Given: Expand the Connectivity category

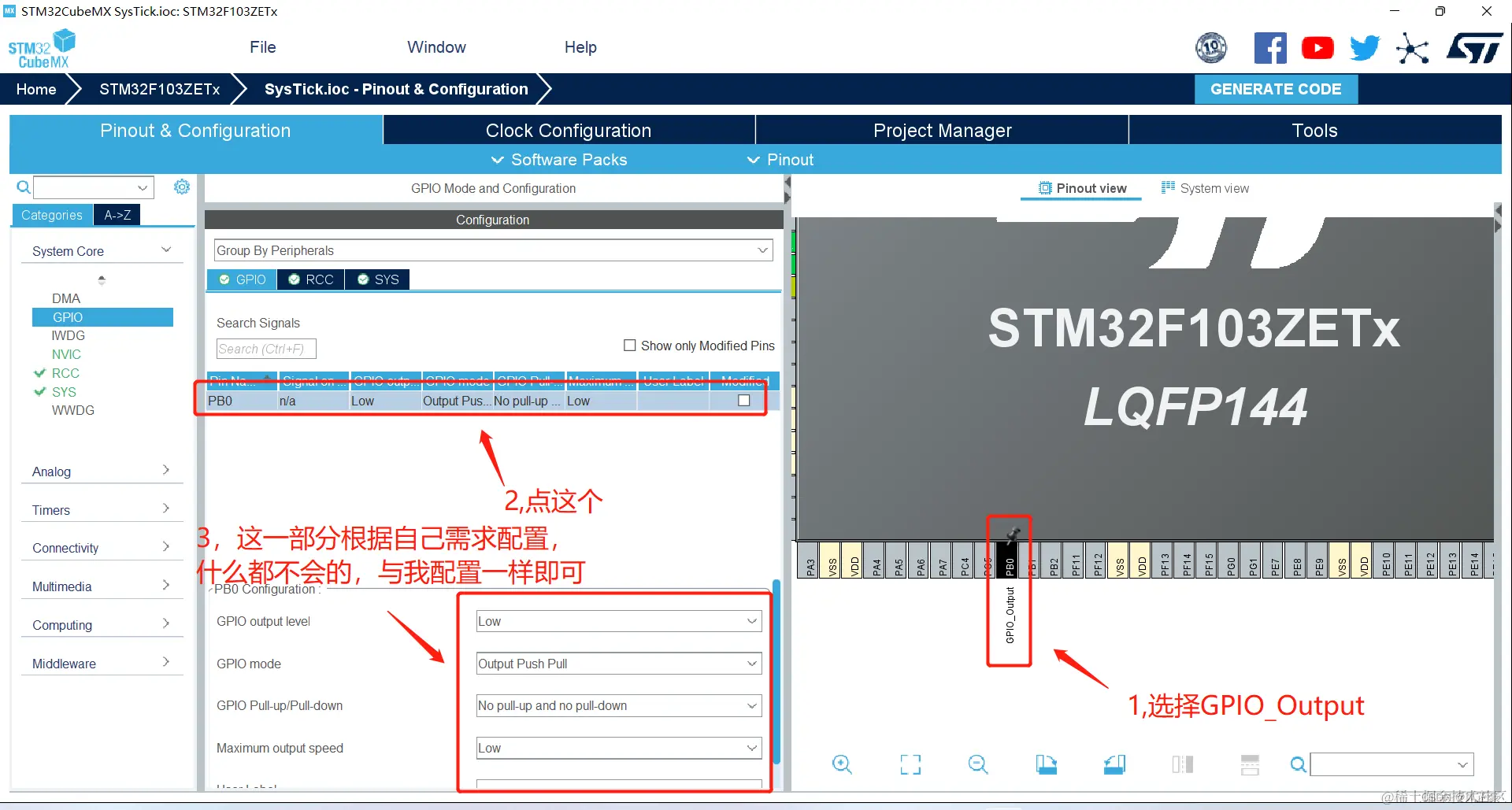Looking at the screenshot, I should click(102, 547).
